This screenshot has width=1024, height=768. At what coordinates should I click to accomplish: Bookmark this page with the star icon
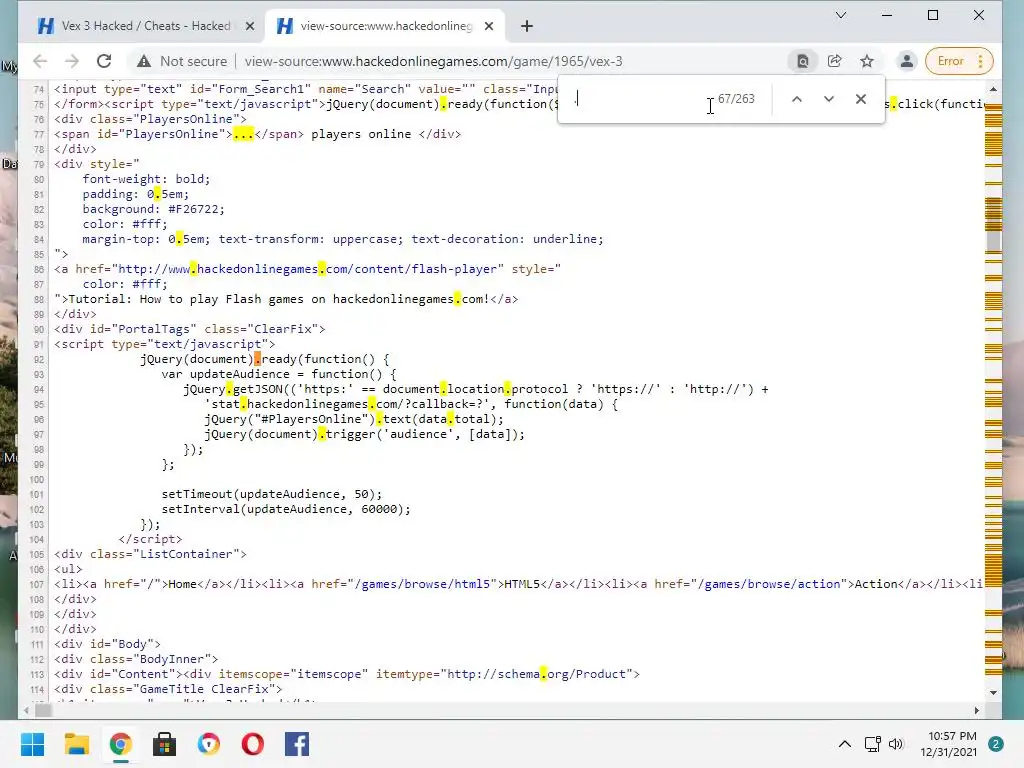click(867, 61)
